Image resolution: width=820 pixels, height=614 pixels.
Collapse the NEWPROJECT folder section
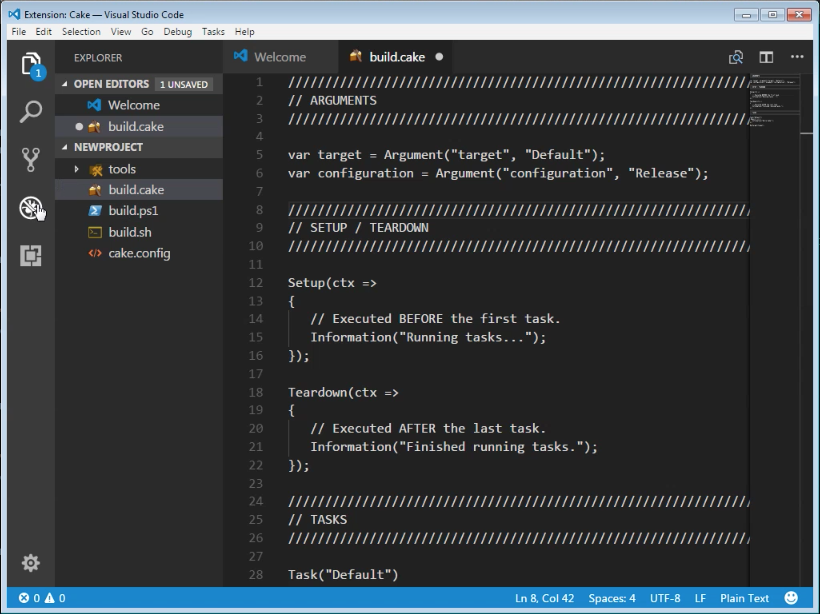(x=65, y=147)
